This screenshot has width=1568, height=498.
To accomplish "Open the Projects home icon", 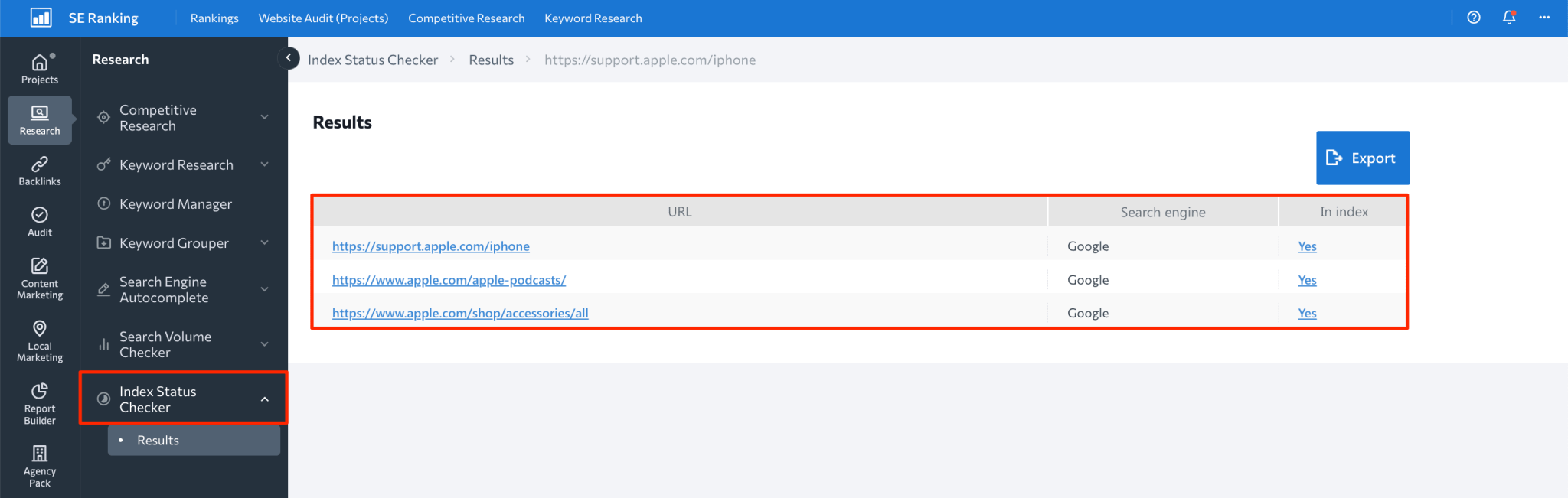I will [x=40, y=69].
